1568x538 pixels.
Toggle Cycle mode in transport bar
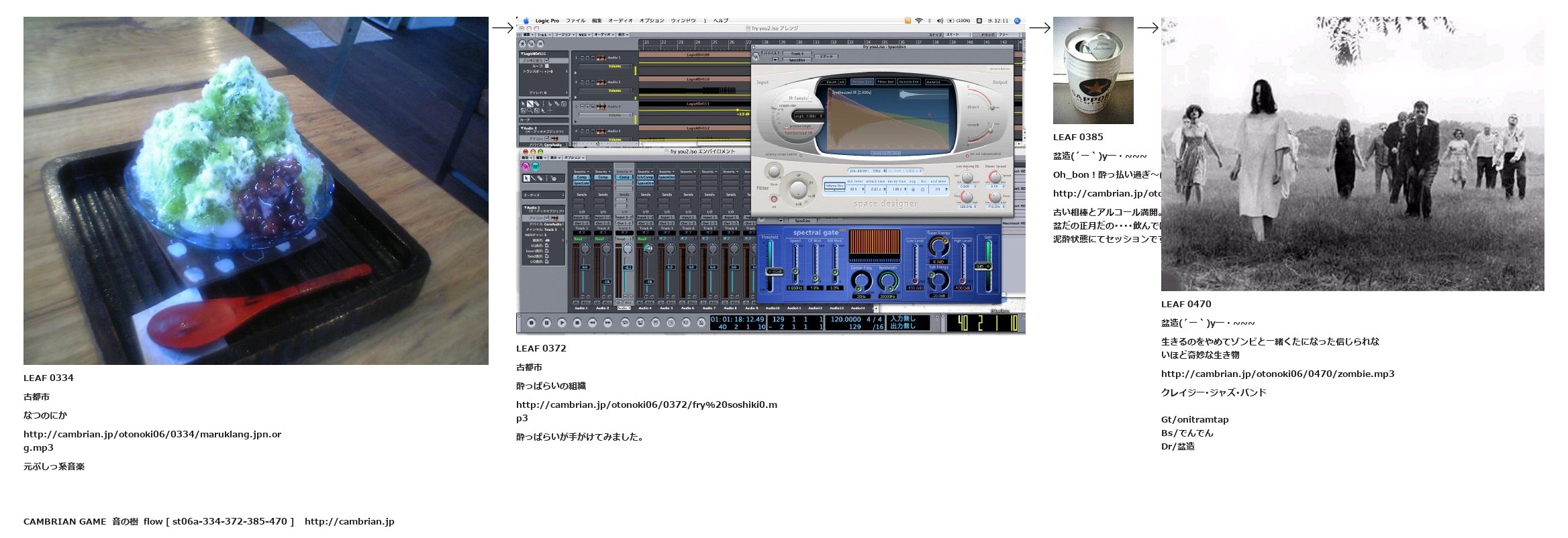tap(625, 323)
